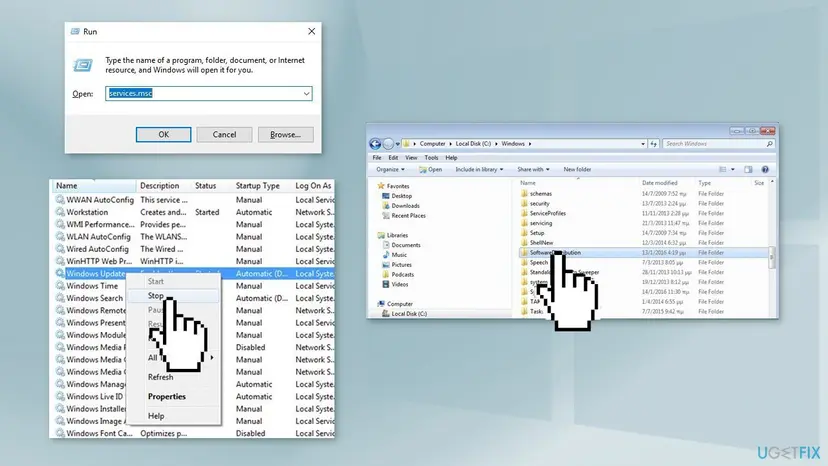
Task: Toggle the preview pane icon in Explorer
Action: [x=748, y=170]
